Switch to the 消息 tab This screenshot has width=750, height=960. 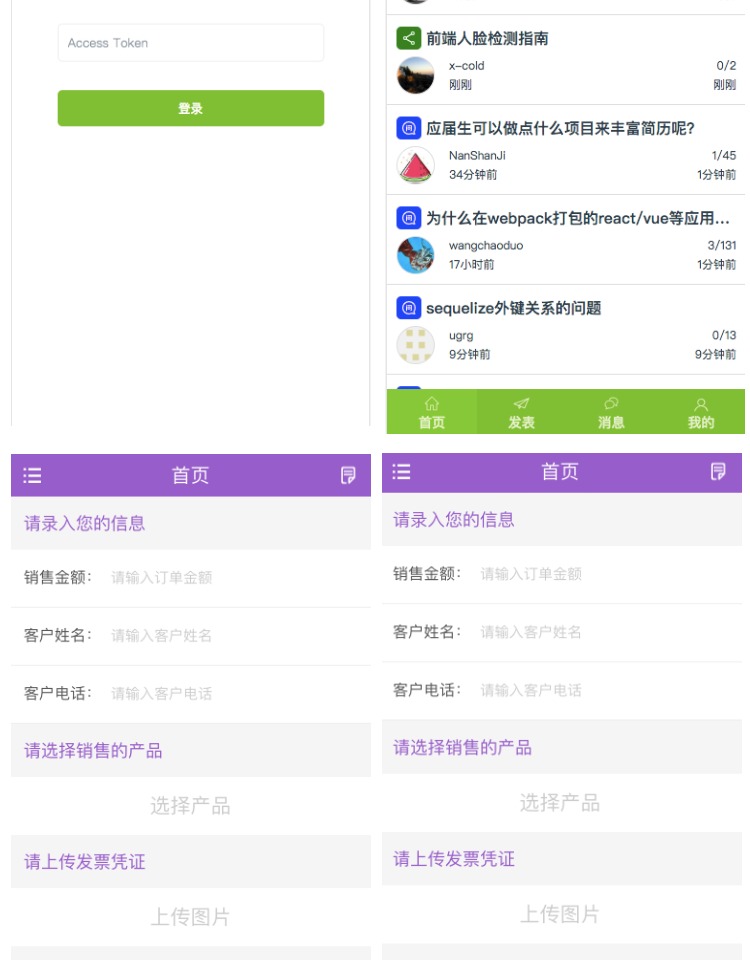611,412
